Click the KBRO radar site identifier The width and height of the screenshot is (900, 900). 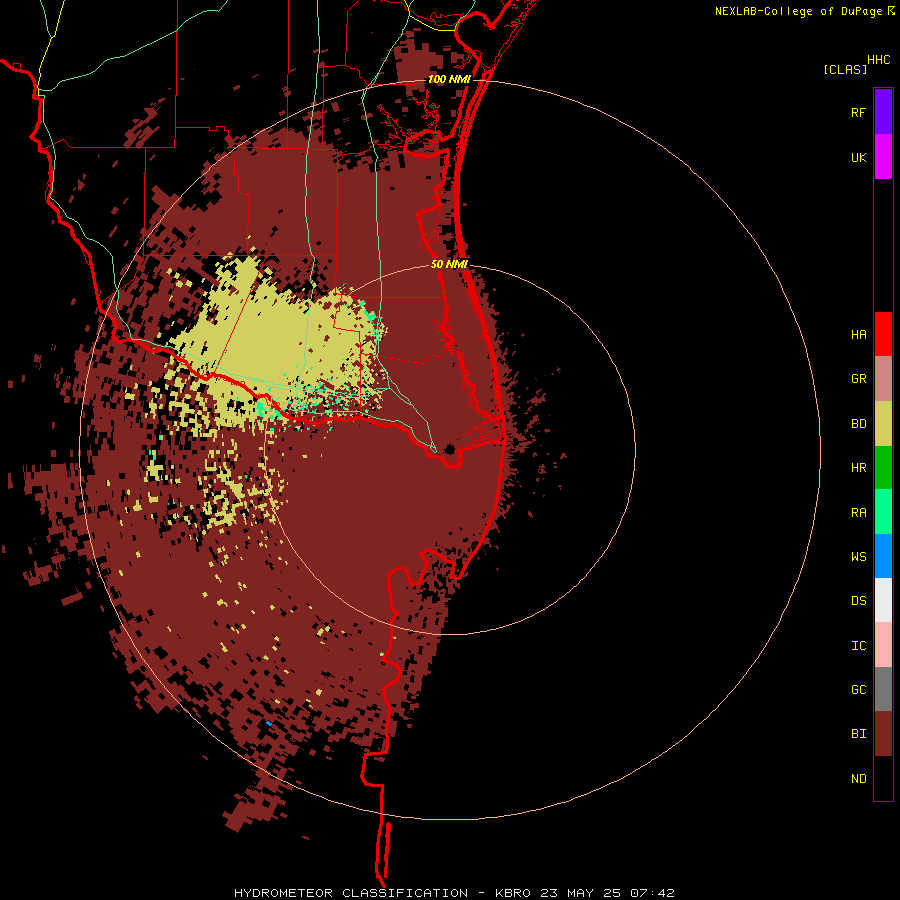point(513,893)
